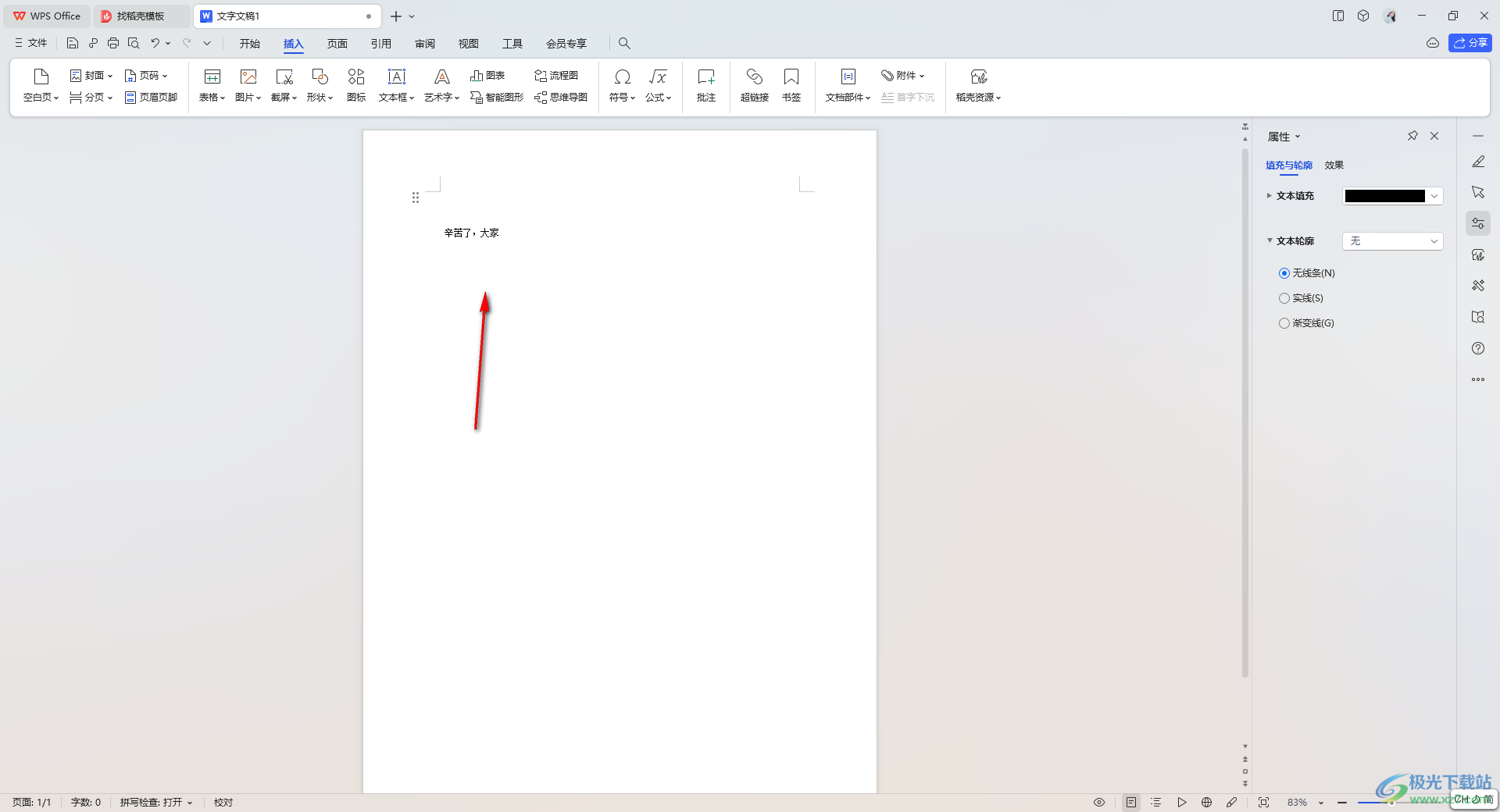Click the zoom out minus button
The height and width of the screenshot is (812, 1500).
(x=1341, y=803)
